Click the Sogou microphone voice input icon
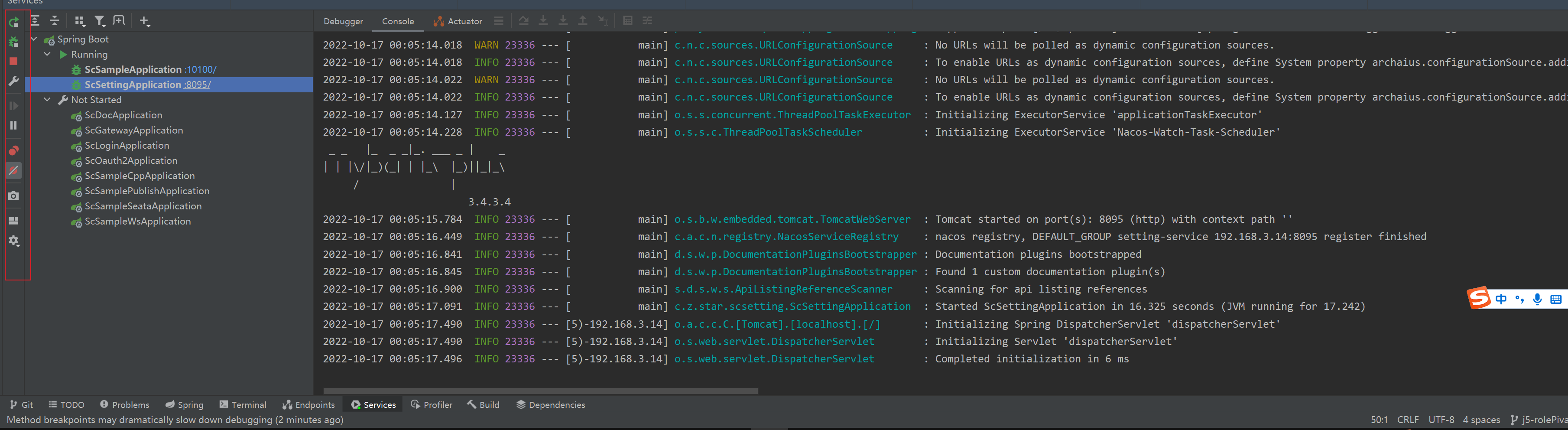 [1538, 299]
